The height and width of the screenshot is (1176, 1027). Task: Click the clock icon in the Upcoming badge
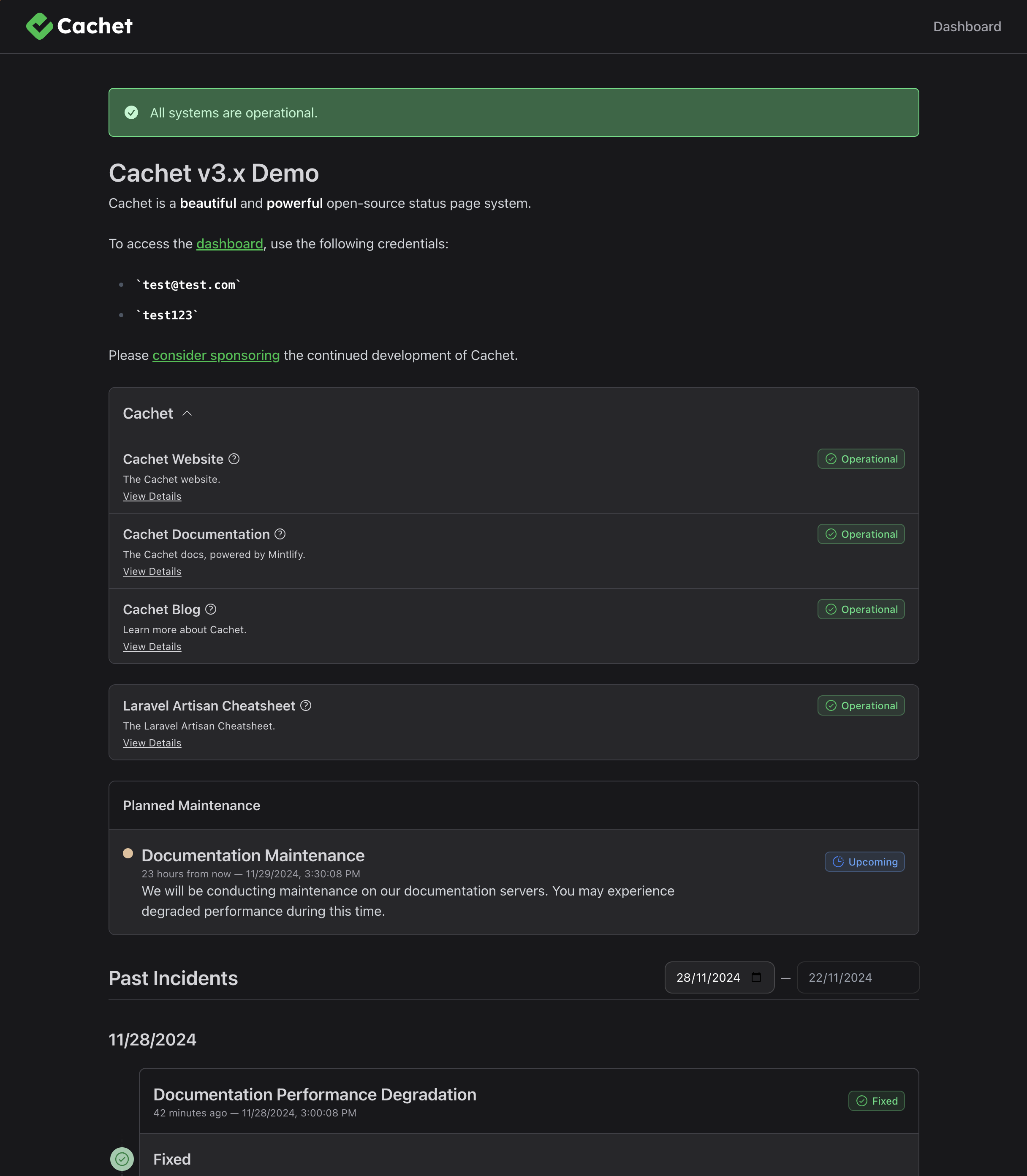point(838,862)
